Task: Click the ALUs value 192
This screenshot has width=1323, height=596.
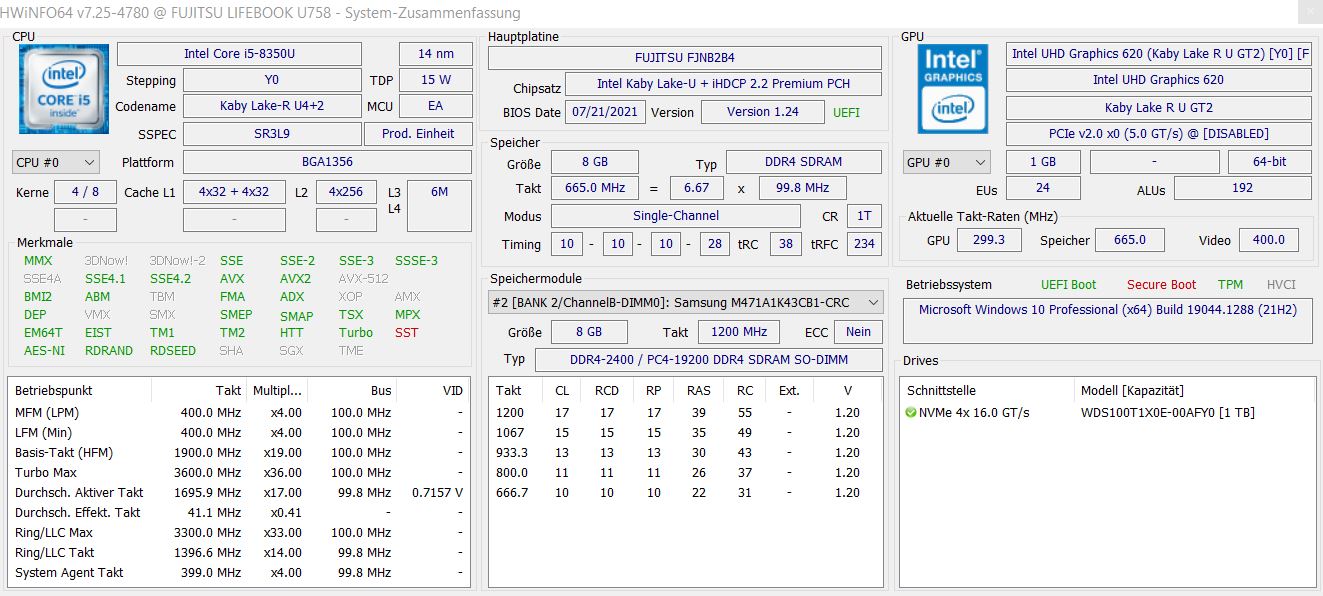Action: [1242, 188]
